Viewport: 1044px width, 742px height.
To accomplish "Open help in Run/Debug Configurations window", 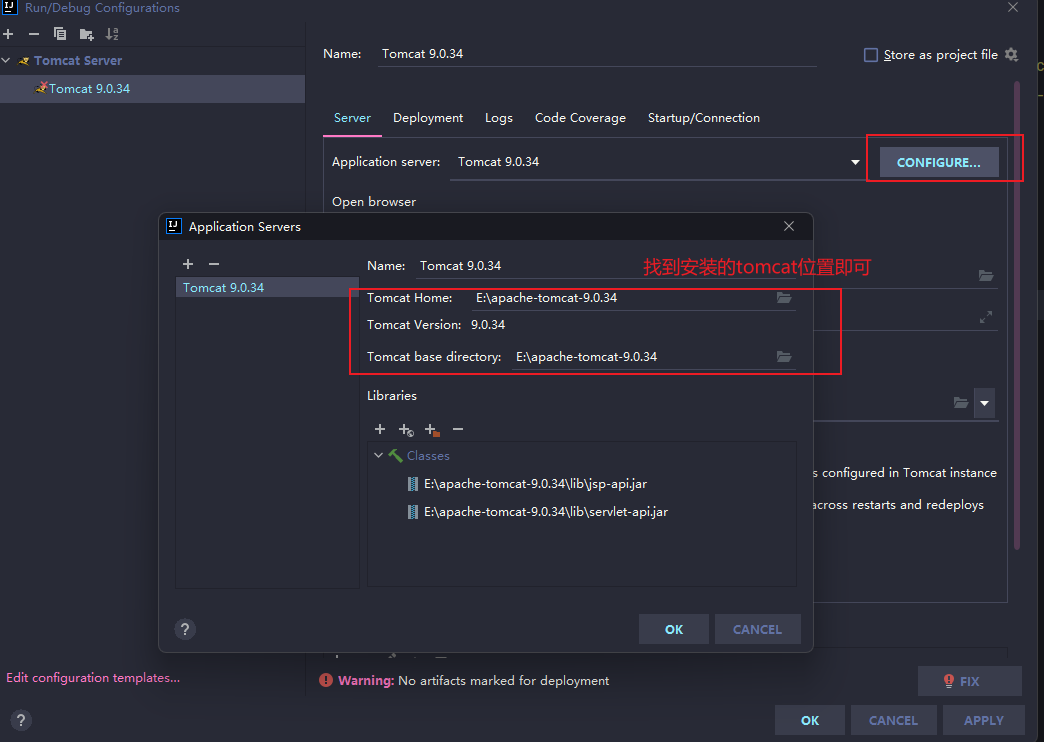I will tap(21, 720).
